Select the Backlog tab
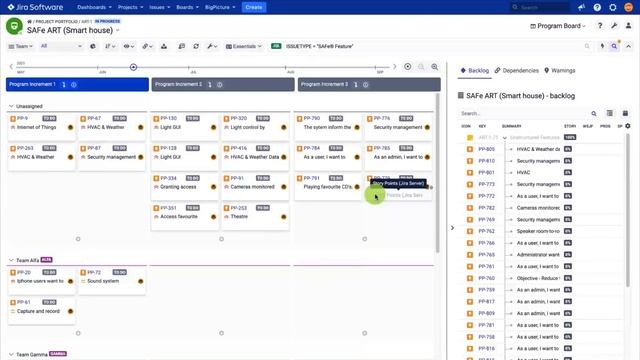The height and width of the screenshot is (360, 640). click(475, 70)
